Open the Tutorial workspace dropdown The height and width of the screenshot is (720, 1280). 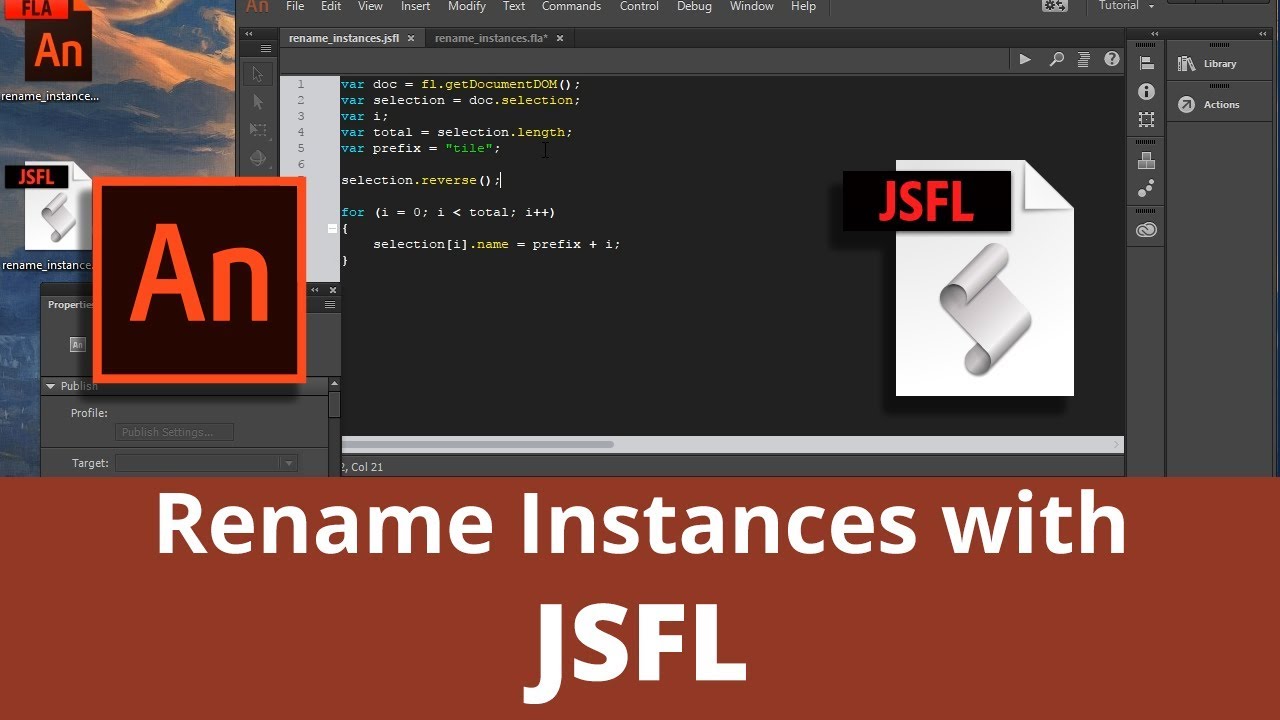coord(1126,6)
